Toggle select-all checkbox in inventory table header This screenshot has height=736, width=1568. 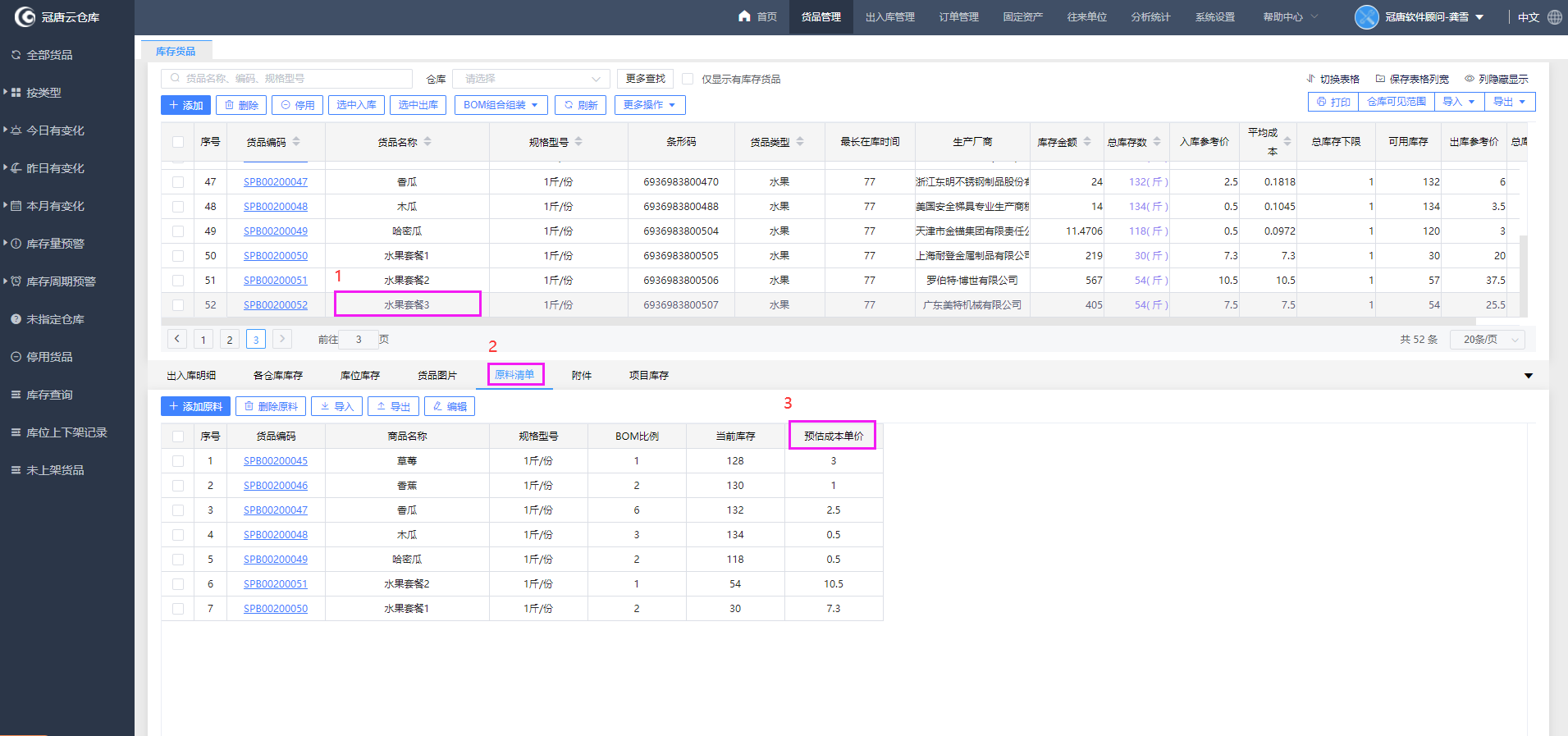point(178,142)
